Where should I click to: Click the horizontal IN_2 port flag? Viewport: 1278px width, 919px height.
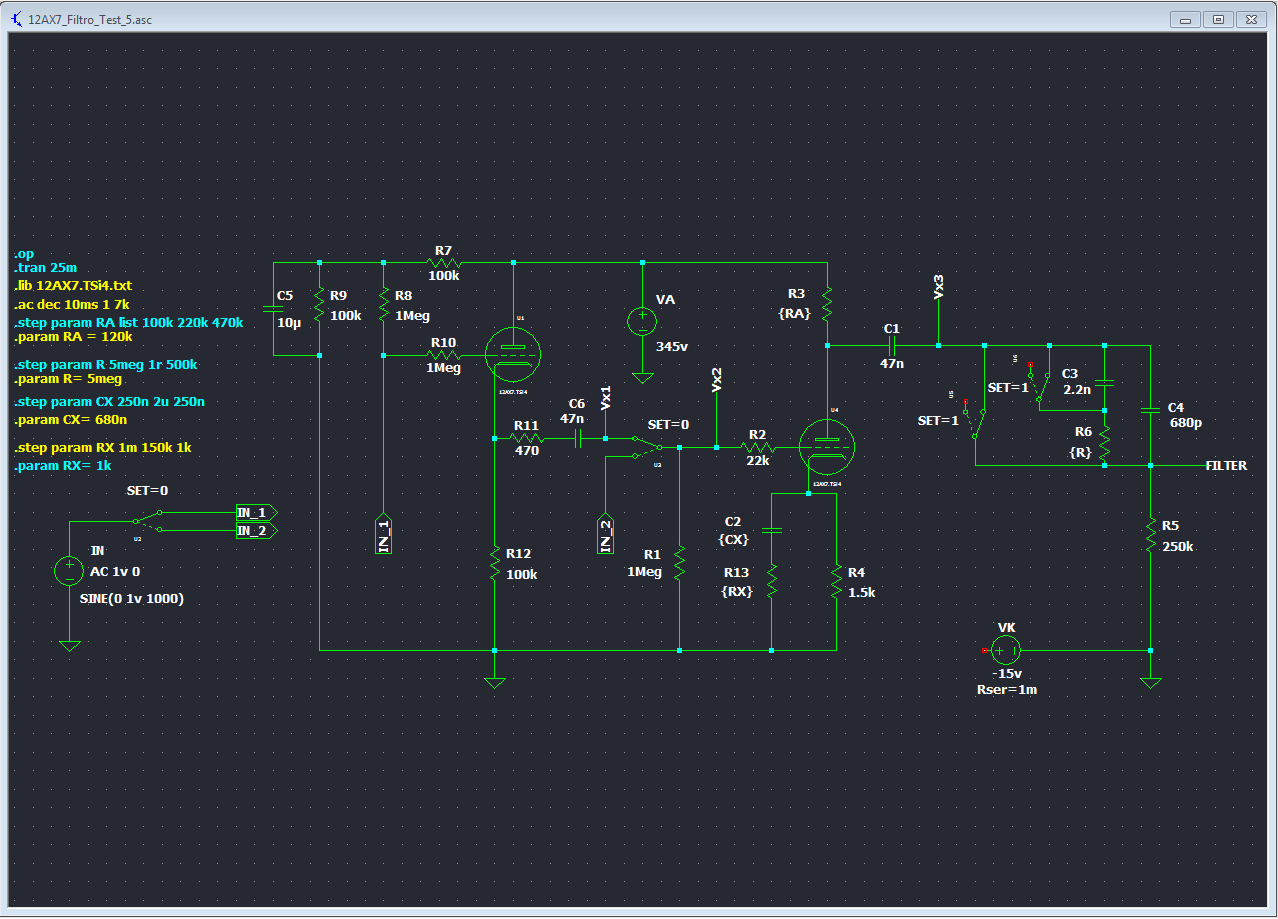(255, 531)
